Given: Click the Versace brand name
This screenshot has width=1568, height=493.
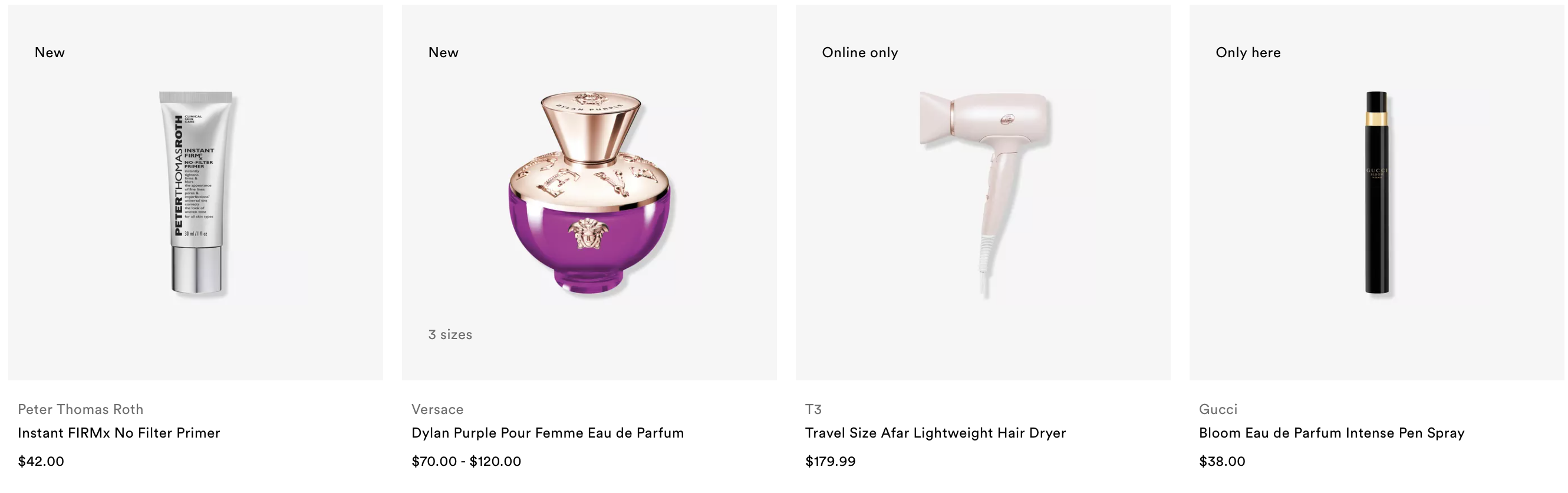Looking at the screenshot, I should coord(437,409).
